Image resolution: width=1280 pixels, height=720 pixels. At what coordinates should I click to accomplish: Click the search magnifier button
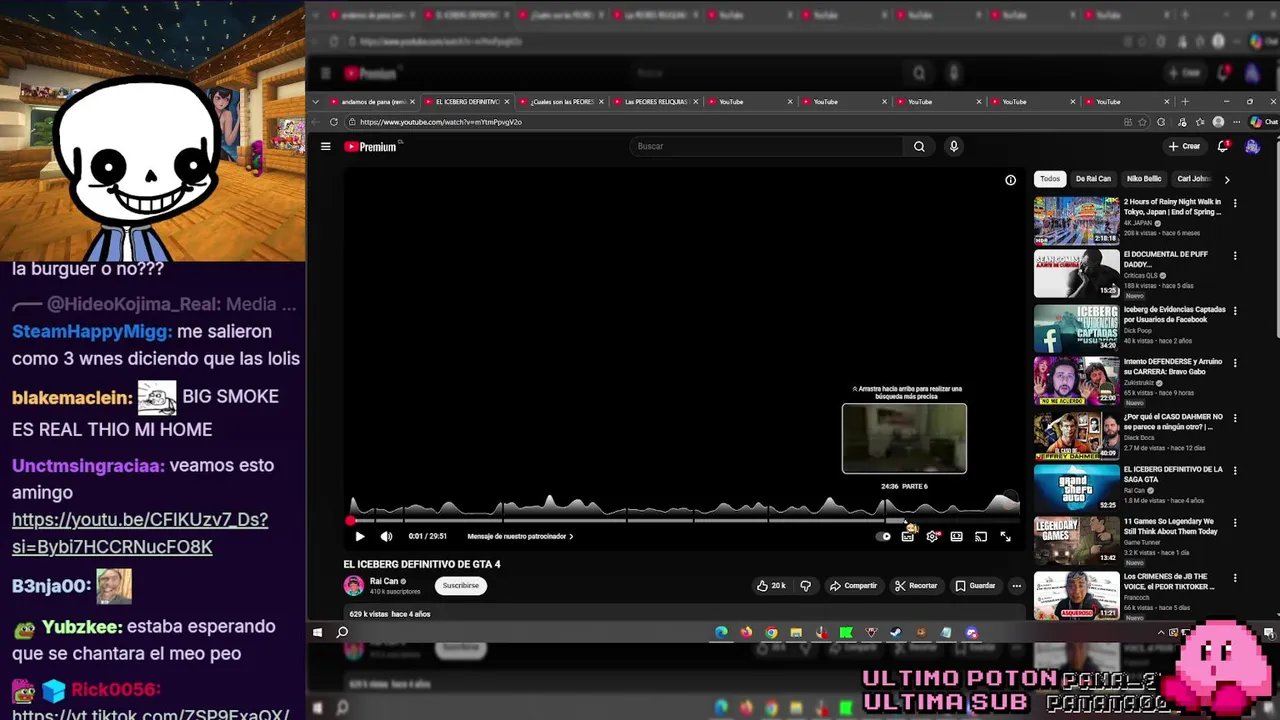point(919,146)
